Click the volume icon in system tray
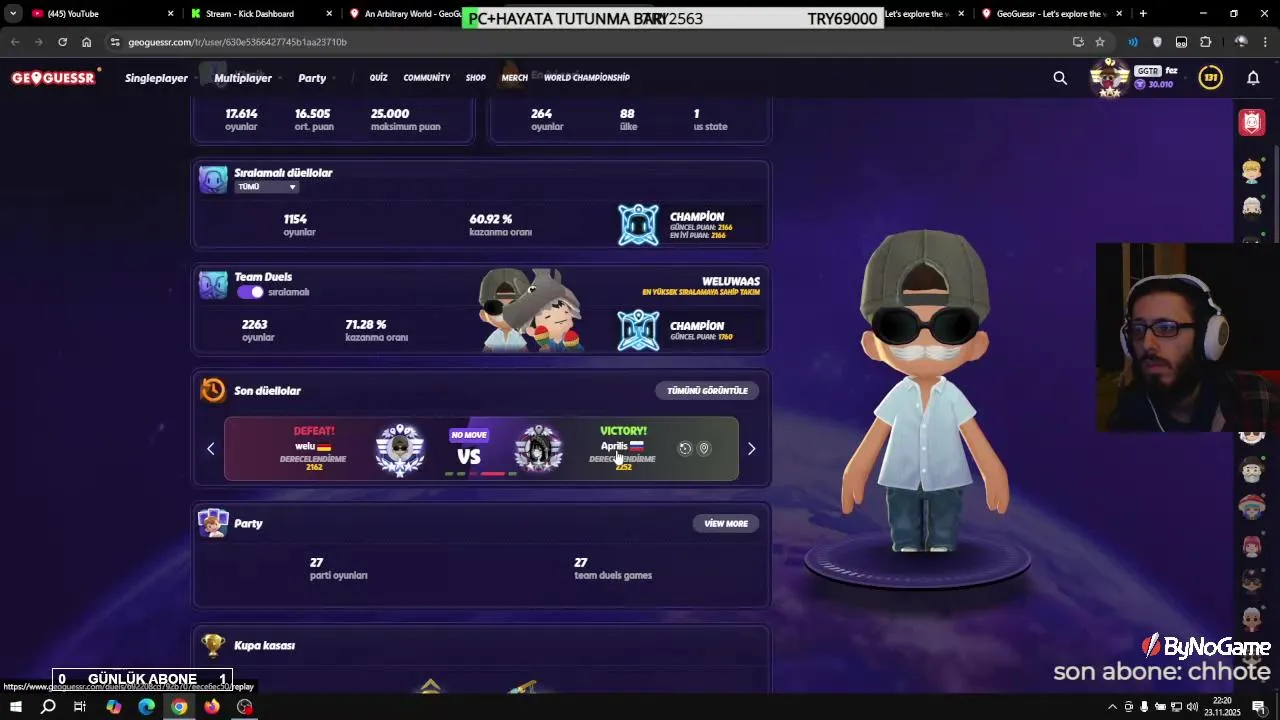 (1192, 707)
